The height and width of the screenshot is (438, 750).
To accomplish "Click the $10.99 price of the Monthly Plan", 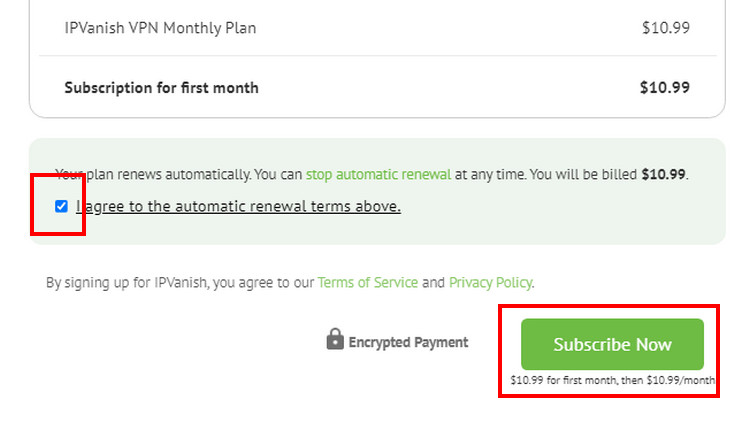I will [666, 28].
